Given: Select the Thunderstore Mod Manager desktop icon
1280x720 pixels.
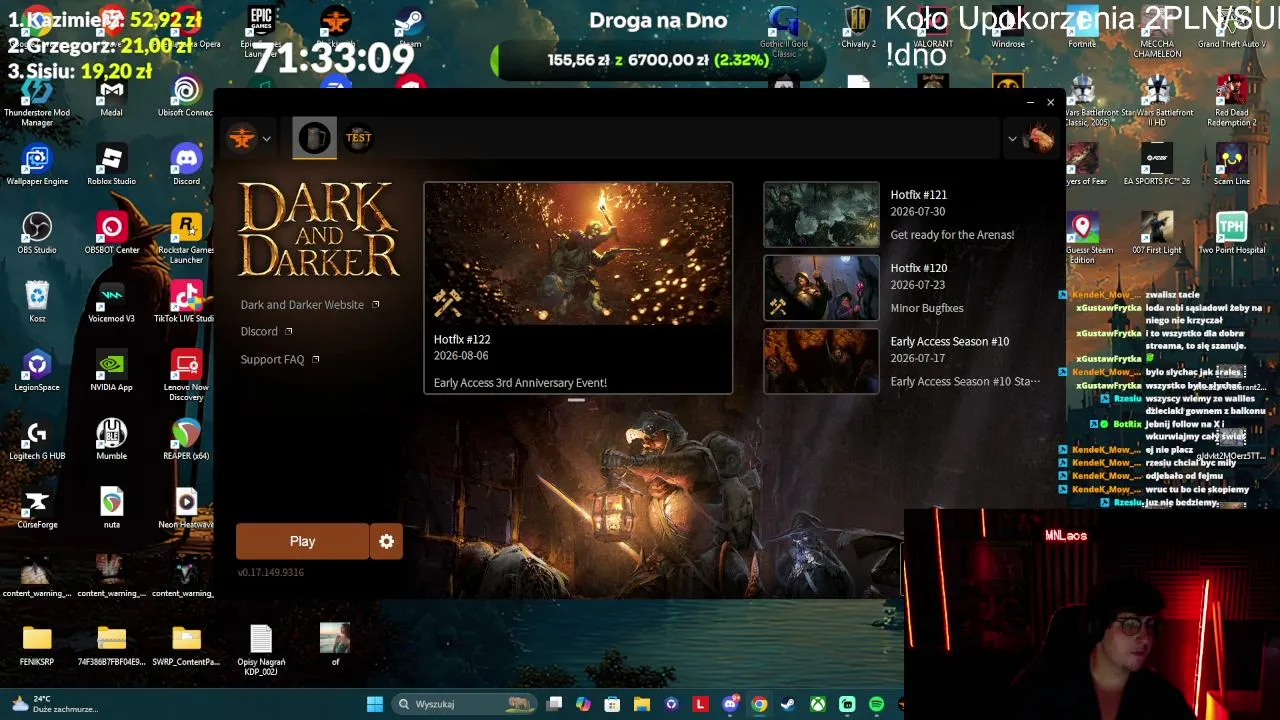Looking at the screenshot, I should pos(37,101).
